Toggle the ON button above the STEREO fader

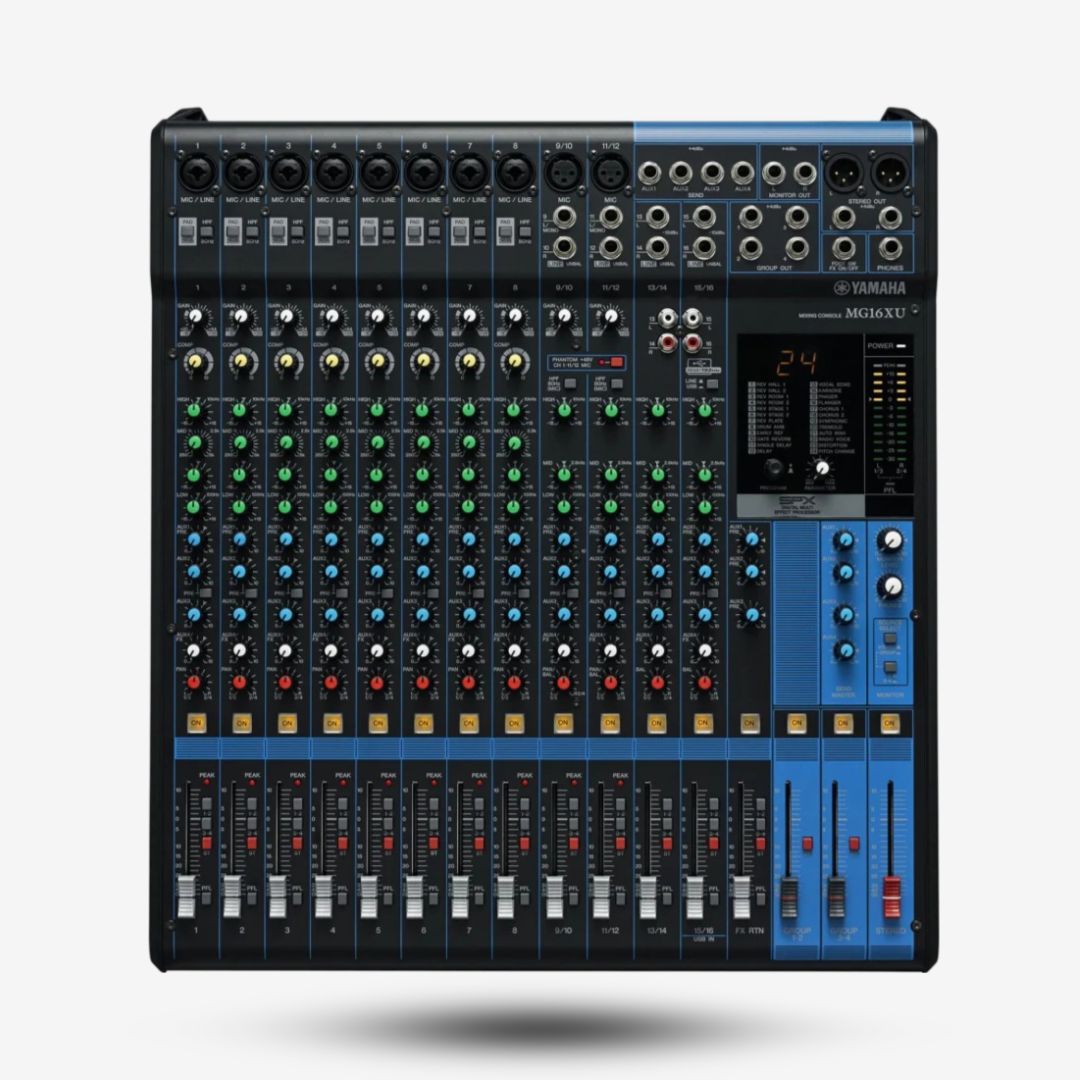[889, 723]
